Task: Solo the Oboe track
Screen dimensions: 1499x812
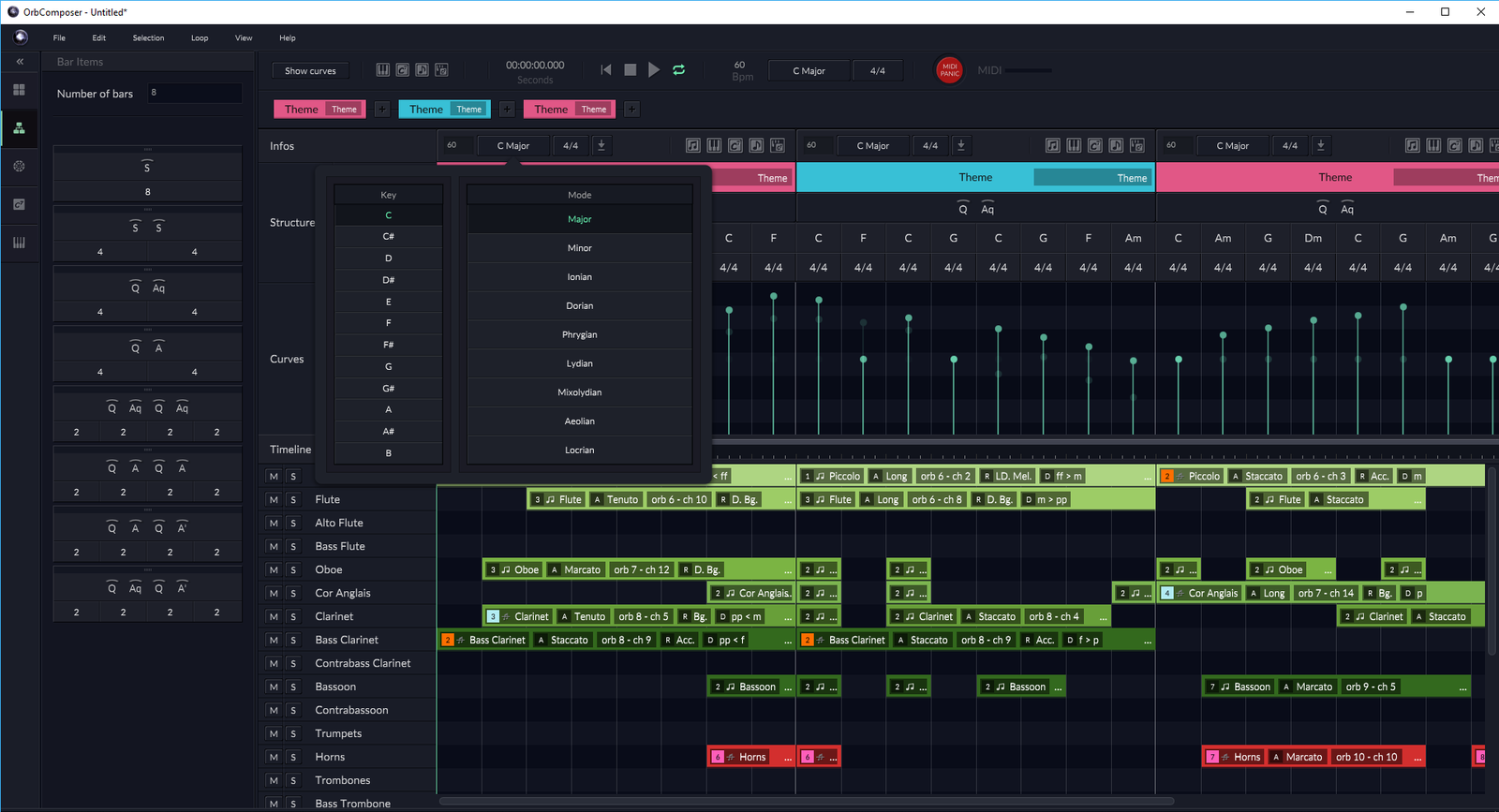Action: (x=293, y=570)
